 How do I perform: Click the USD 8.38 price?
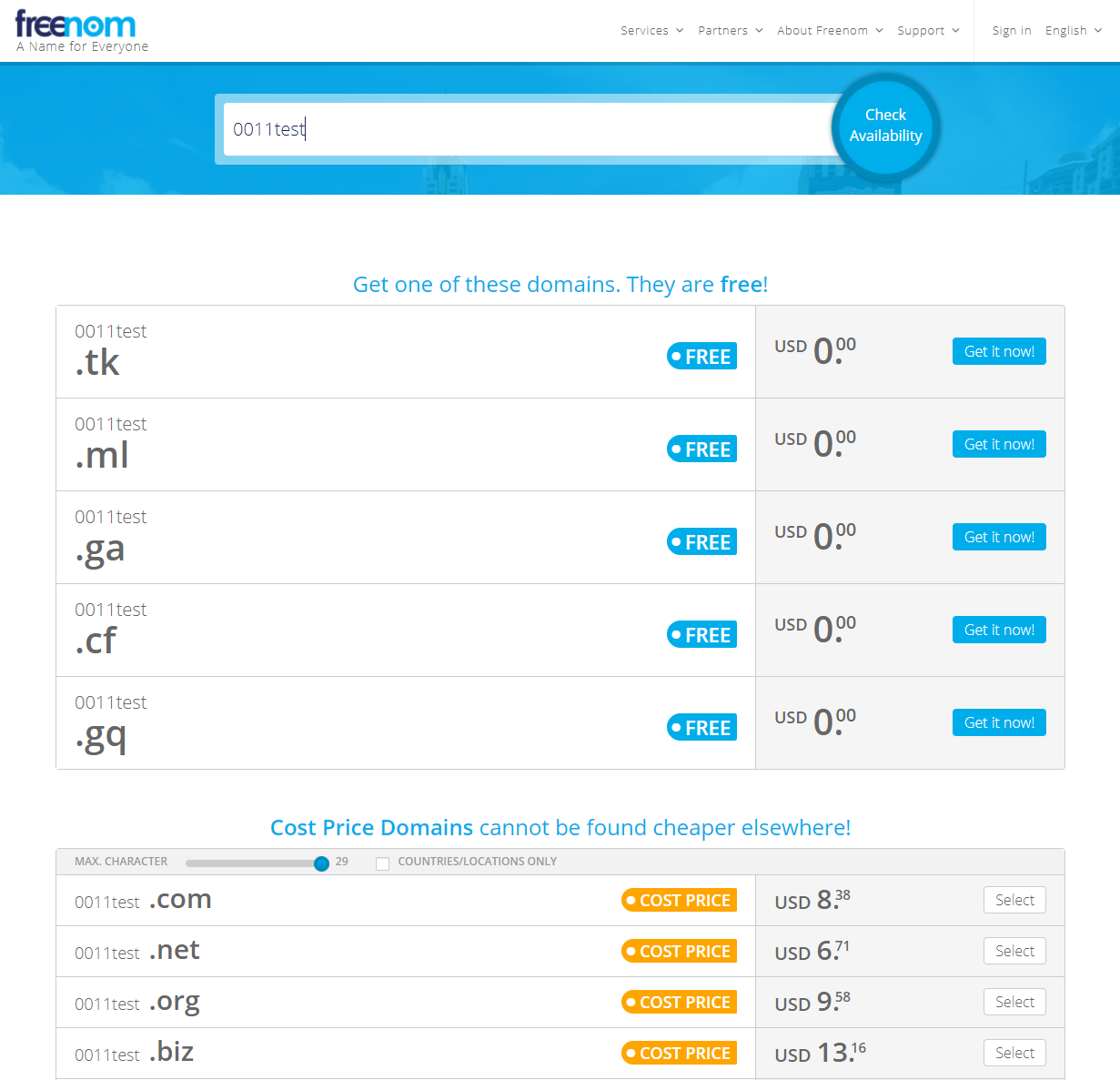pyautogui.click(x=812, y=900)
